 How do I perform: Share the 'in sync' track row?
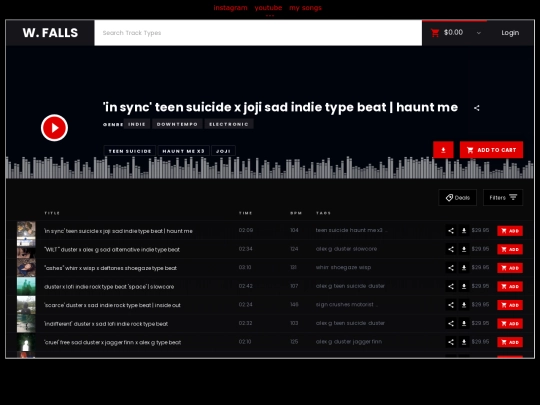451,231
